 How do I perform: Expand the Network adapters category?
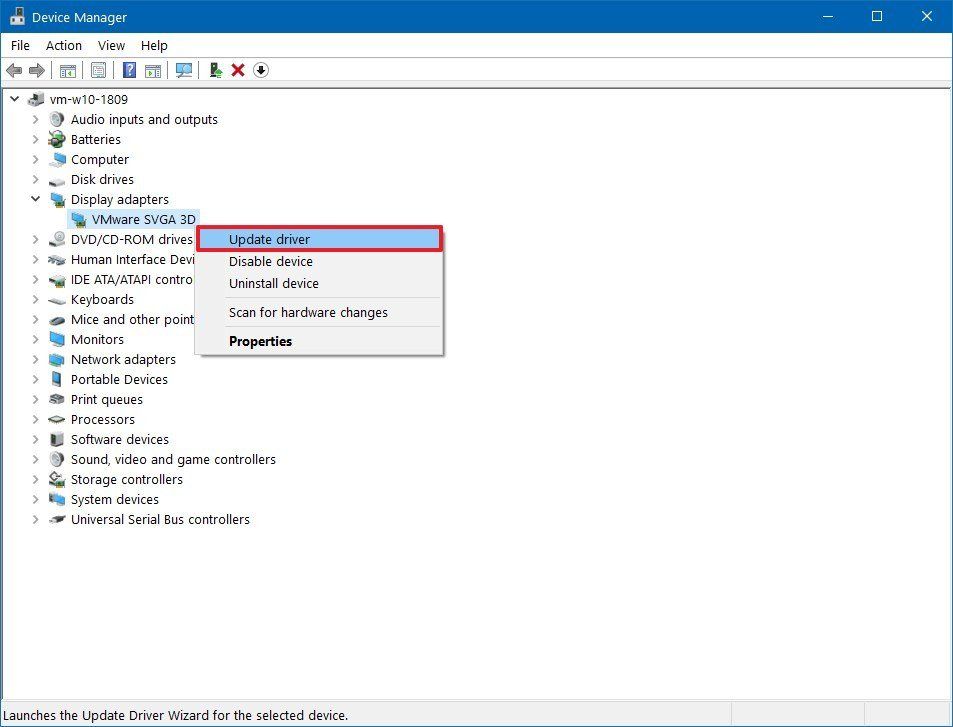pos(36,359)
